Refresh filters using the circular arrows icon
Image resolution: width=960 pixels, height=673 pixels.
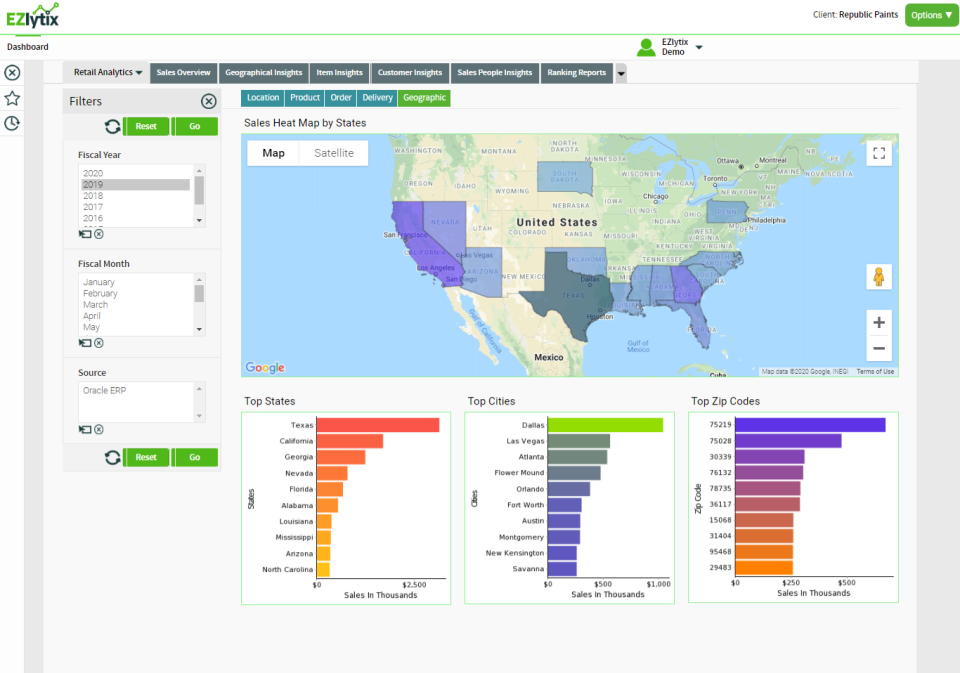click(x=112, y=126)
